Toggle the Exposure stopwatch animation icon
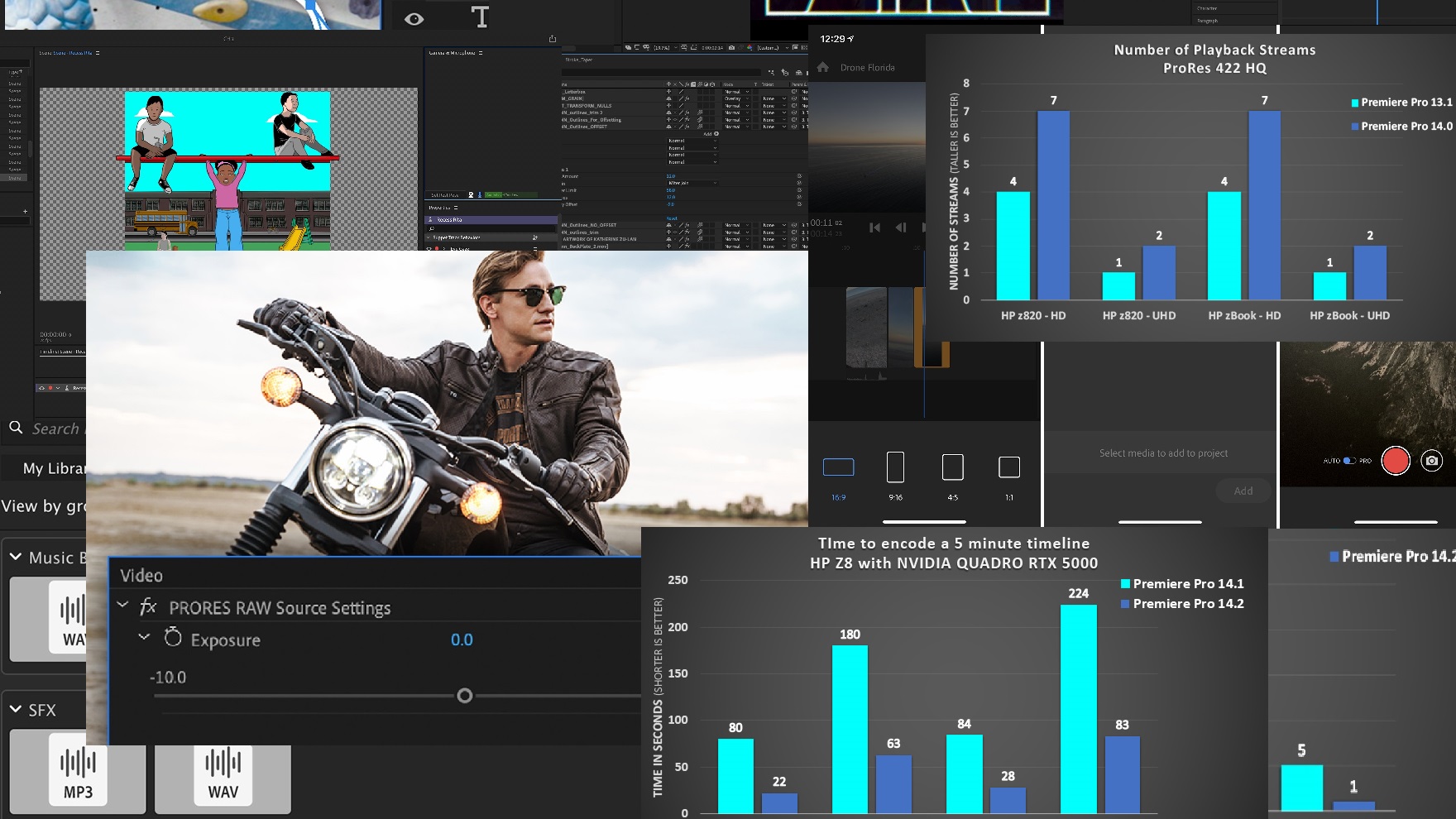Viewport: 1456px width, 819px height. (x=172, y=637)
